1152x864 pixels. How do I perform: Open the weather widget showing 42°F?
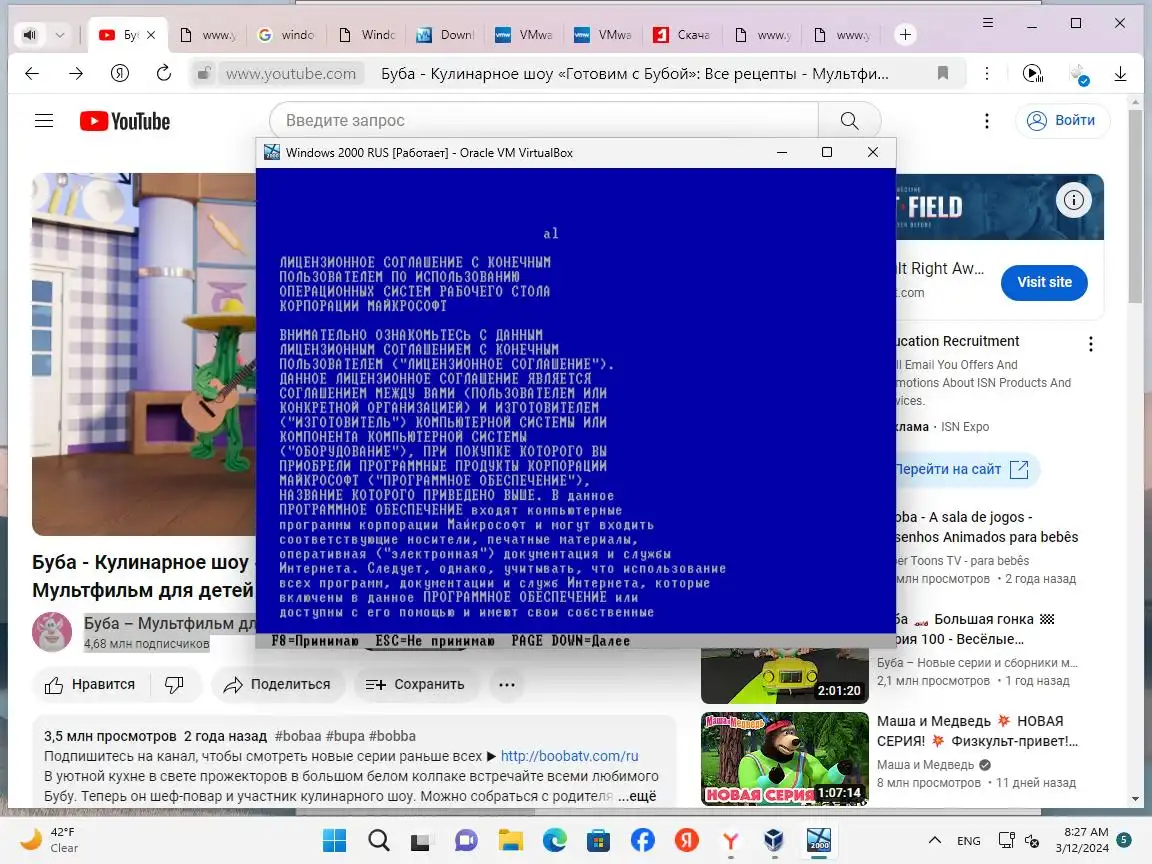(50, 840)
